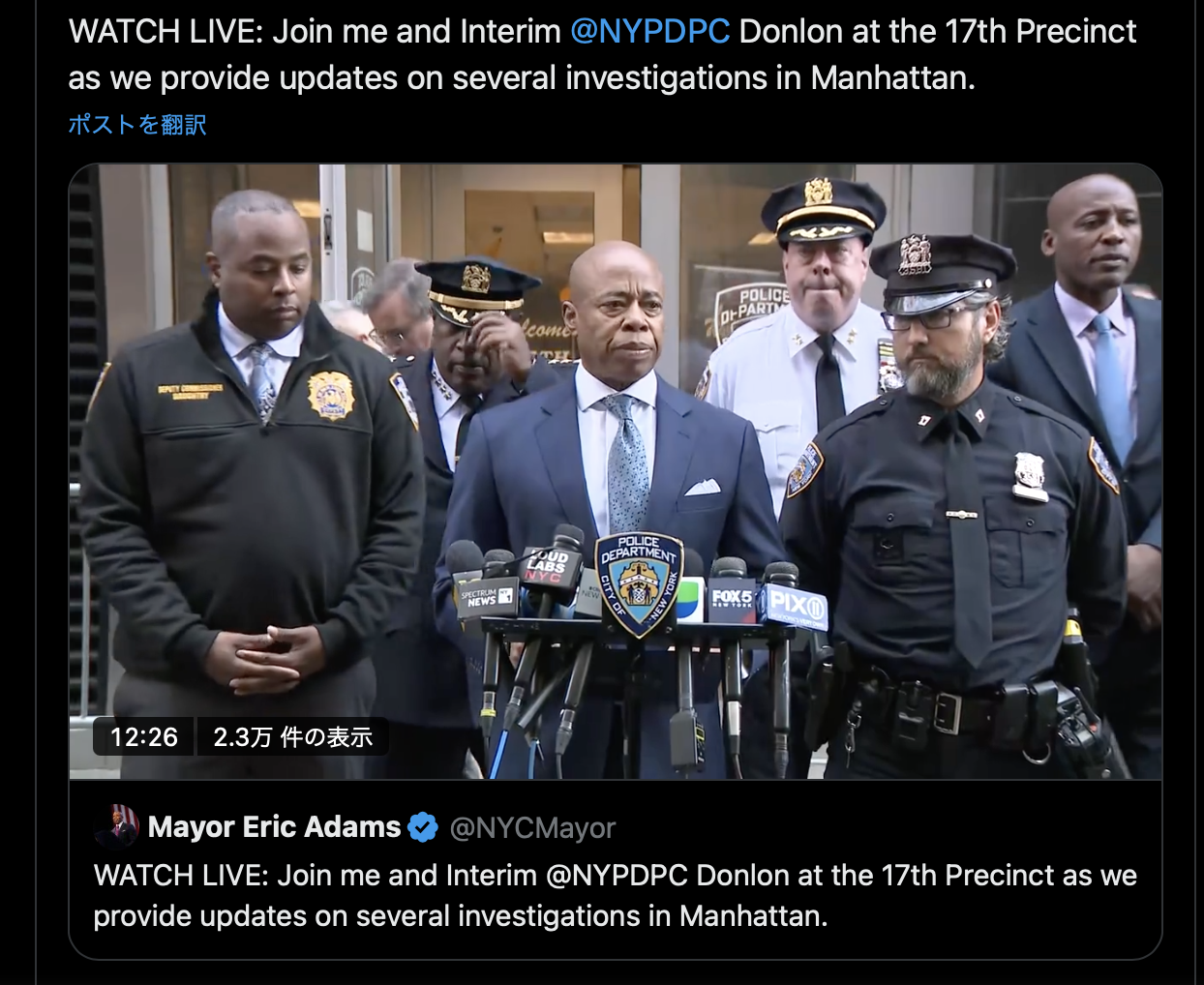Click the PIX11 microphone flag in the video
Image resolution: width=1204 pixels, height=985 pixels.
797,607
